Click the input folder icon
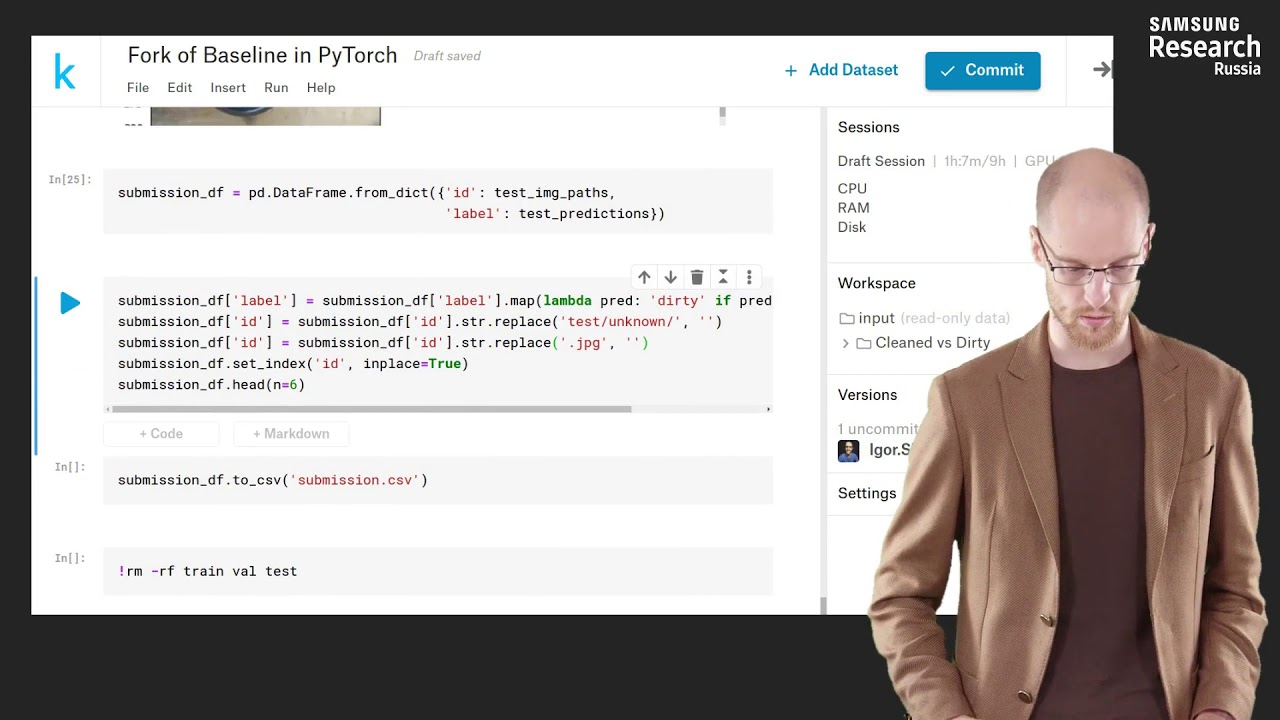Viewport: 1280px width, 720px height. pos(847,318)
